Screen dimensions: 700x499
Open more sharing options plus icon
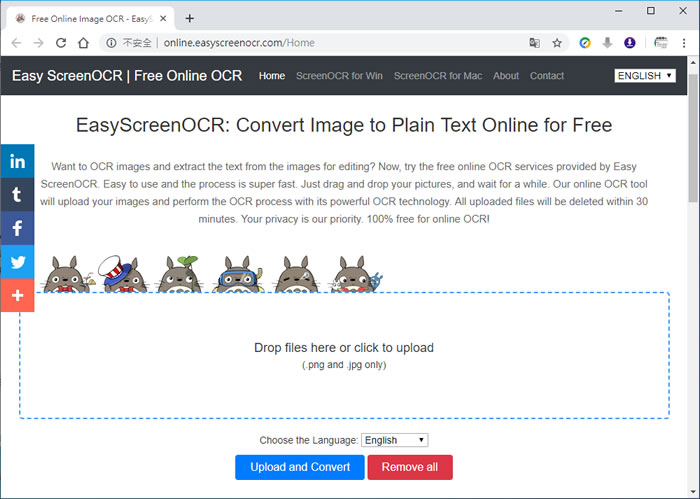click(17, 295)
